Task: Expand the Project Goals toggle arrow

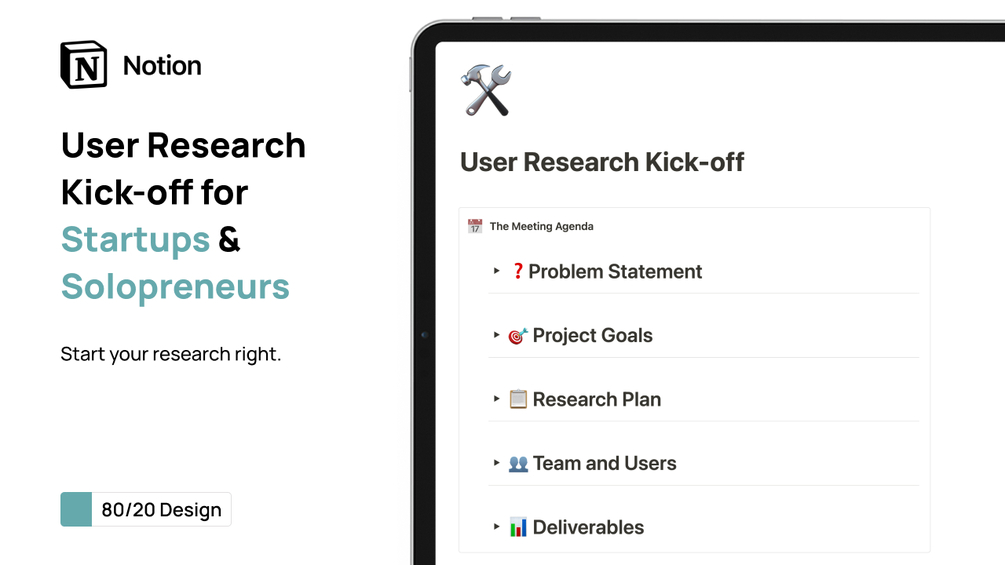Action: 496,335
